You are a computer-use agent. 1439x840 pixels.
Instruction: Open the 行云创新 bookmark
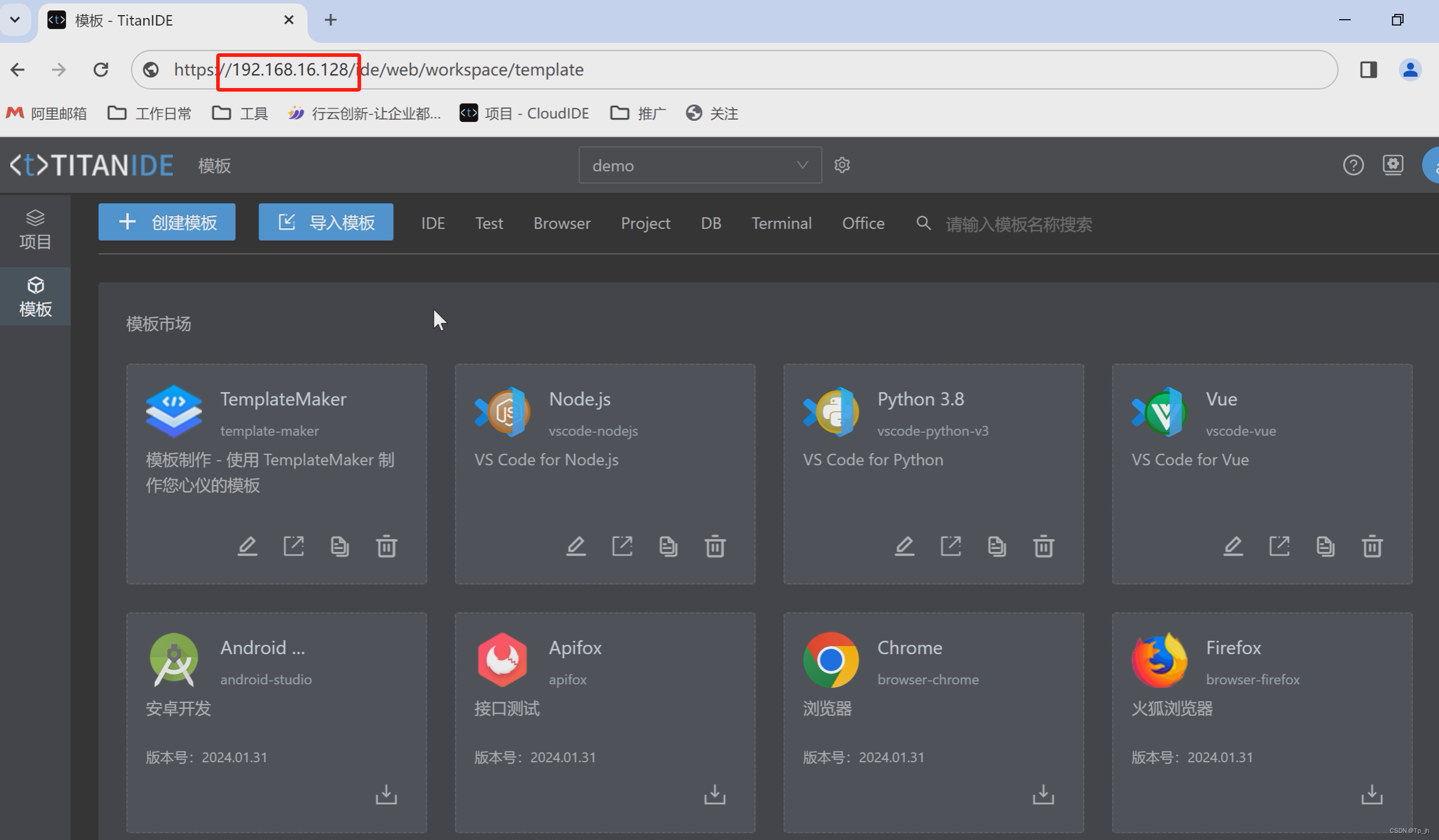pyautogui.click(x=364, y=113)
